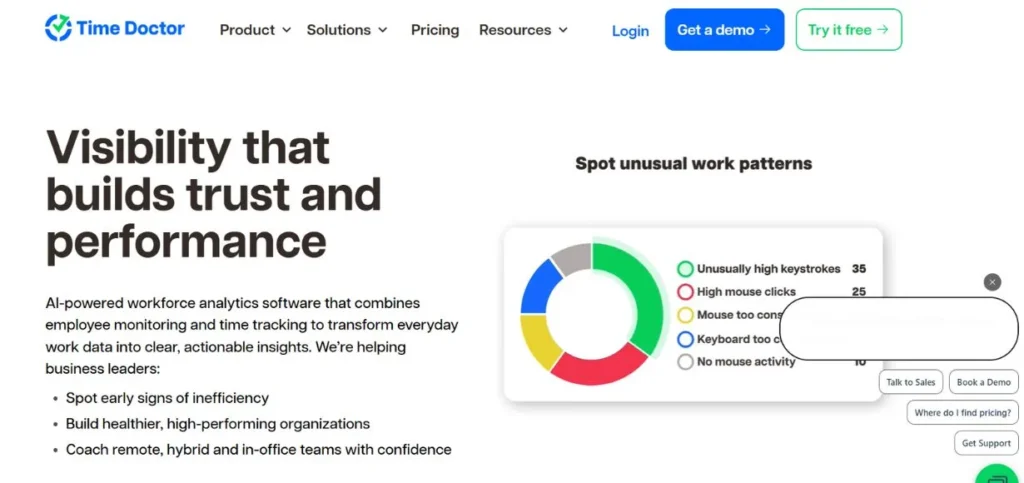This screenshot has width=1024, height=483.
Task: Open the Resources navigation item
Action: pos(515,30)
